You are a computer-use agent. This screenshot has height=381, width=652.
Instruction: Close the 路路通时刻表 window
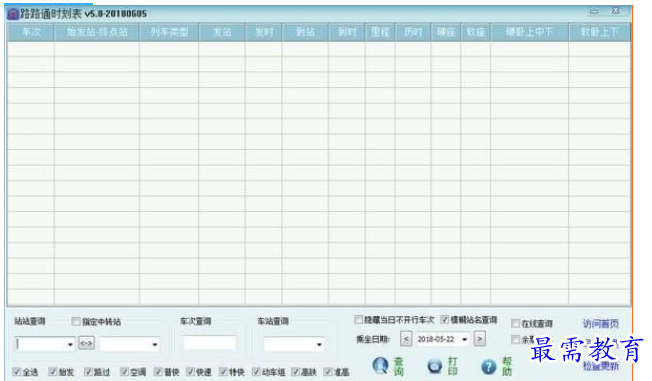(x=615, y=10)
